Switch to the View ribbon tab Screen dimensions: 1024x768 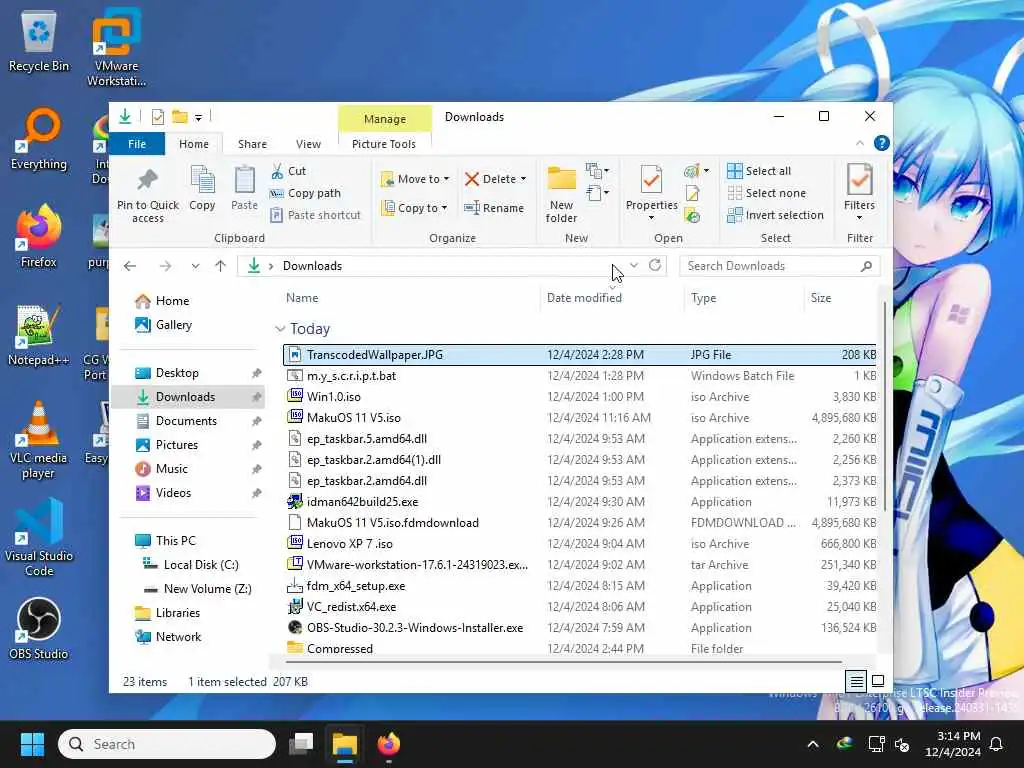click(x=308, y=144)
